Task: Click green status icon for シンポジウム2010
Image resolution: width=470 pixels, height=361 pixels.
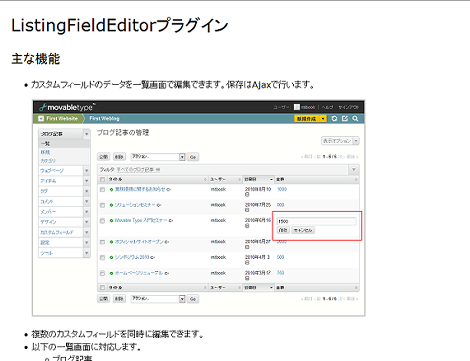Action: 111,257
